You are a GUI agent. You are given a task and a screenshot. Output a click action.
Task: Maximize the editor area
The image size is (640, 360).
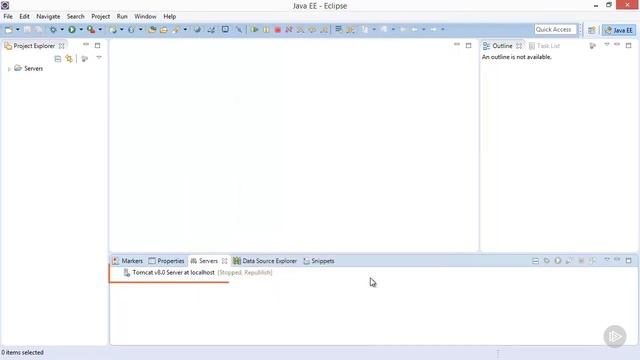point(469,45)
